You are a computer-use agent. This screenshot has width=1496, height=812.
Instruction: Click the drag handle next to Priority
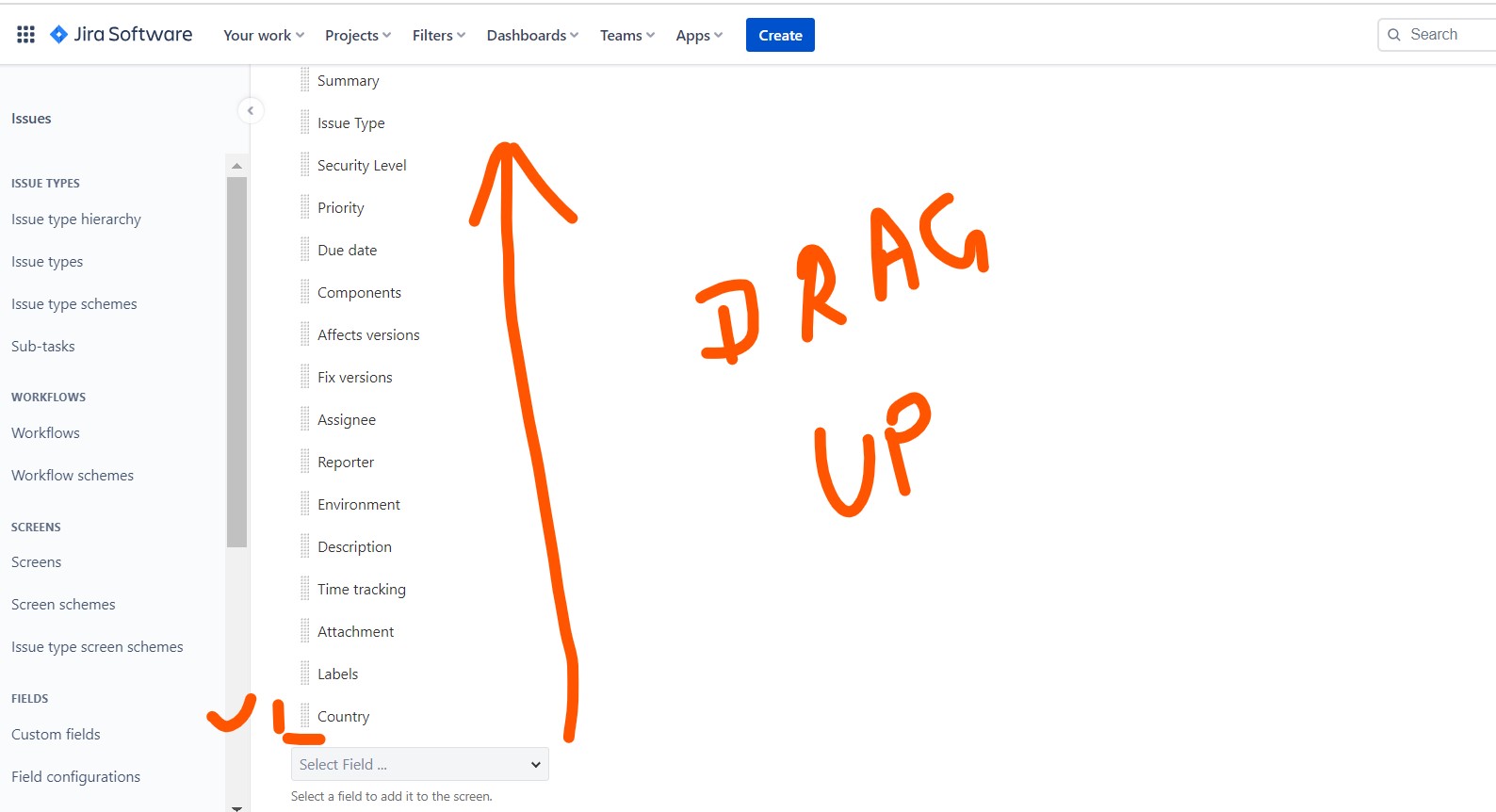tap(304, 207)
